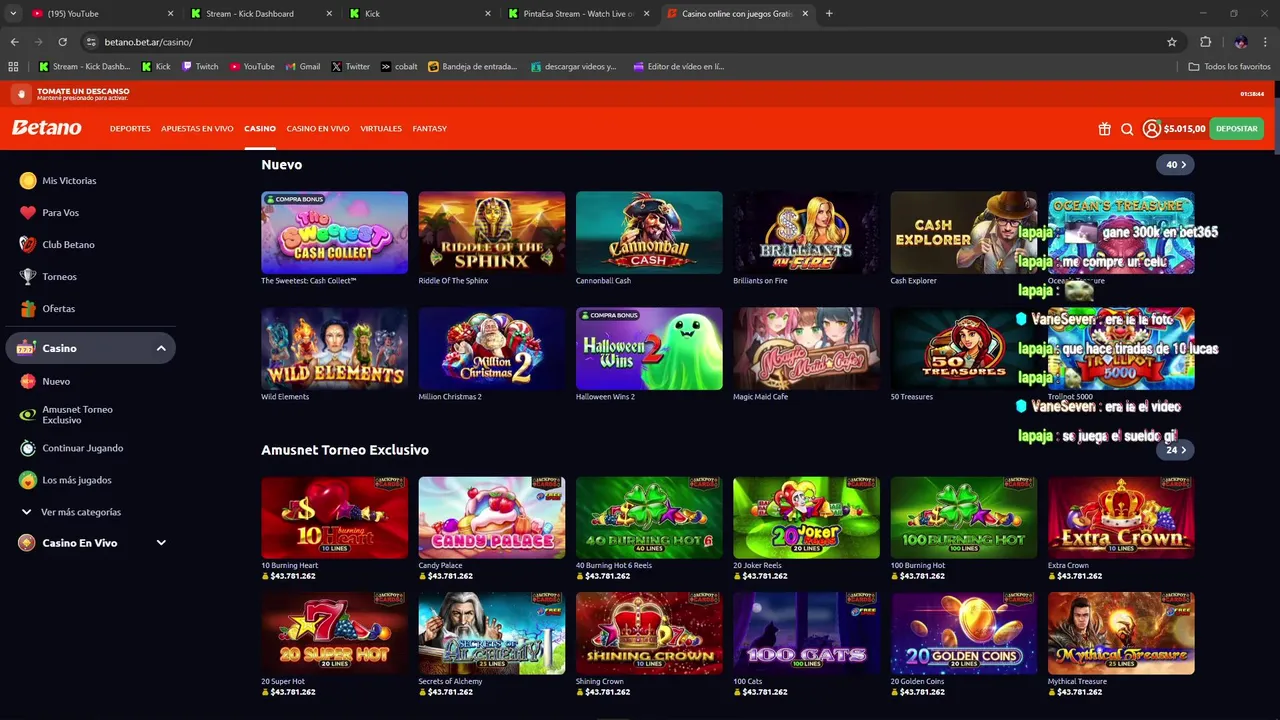The image size is (1280, 720).
Task: Go to APUESTAS EN VIVO
Action: pyautogui.click(x=197, y=129)
